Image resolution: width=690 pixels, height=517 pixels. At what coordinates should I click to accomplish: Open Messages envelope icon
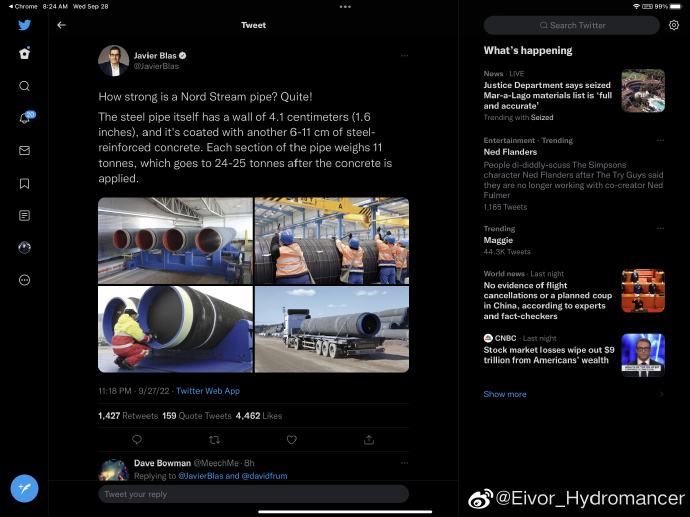(25, 150)
